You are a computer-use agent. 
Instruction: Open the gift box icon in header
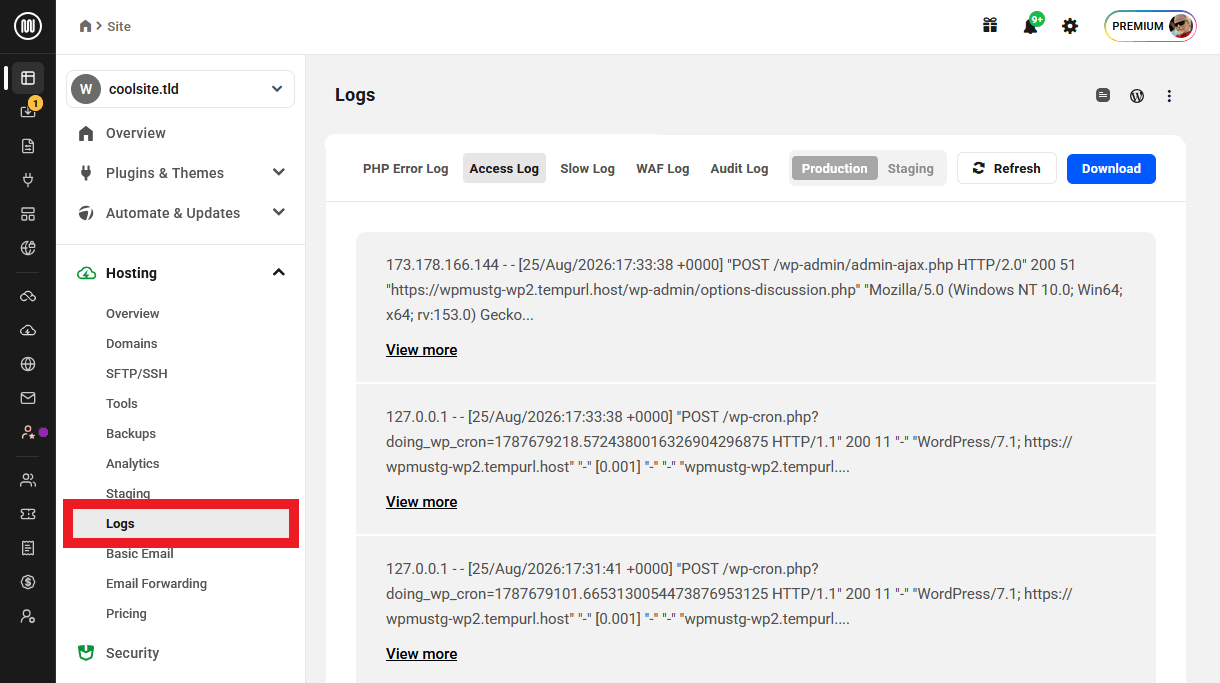click(x=990, y=26)
